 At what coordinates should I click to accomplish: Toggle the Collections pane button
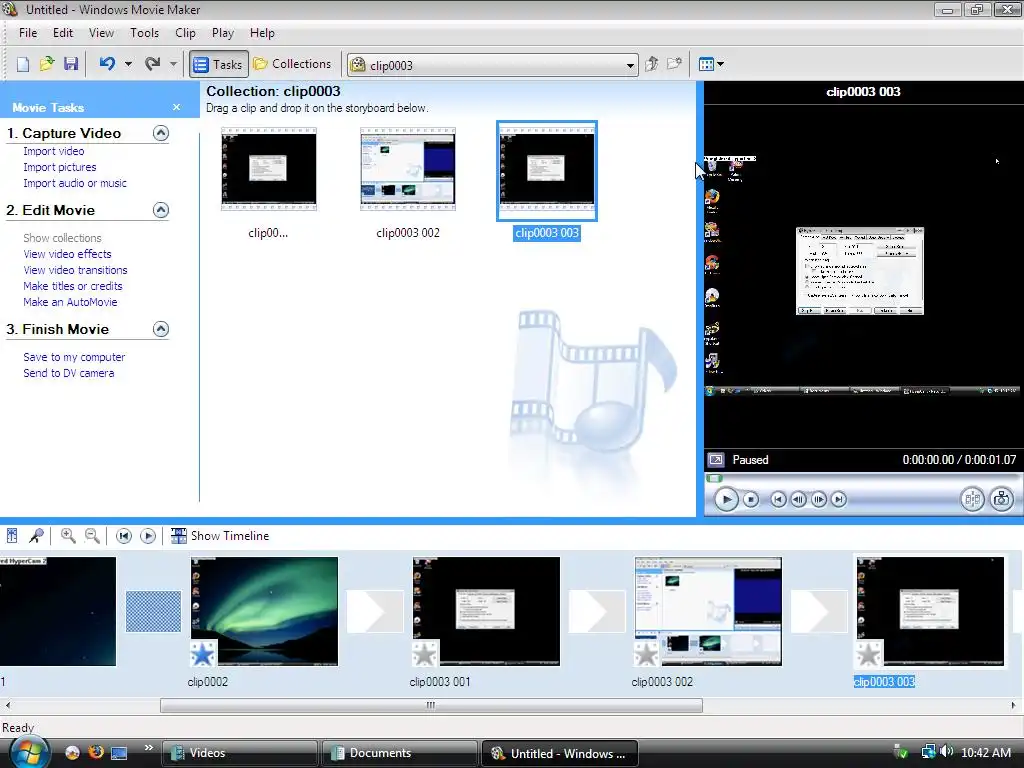click(293, 64)
